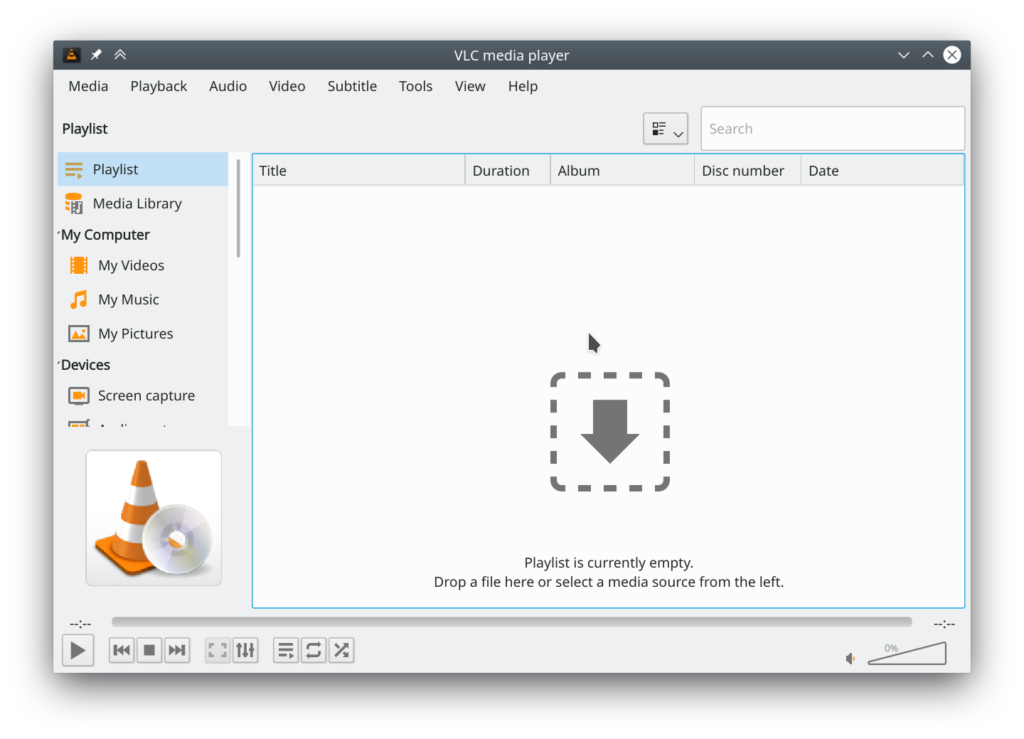Set volume on triangular volume slider
The height and width of the screenshot is (739, 1024).
coord(907,653)
